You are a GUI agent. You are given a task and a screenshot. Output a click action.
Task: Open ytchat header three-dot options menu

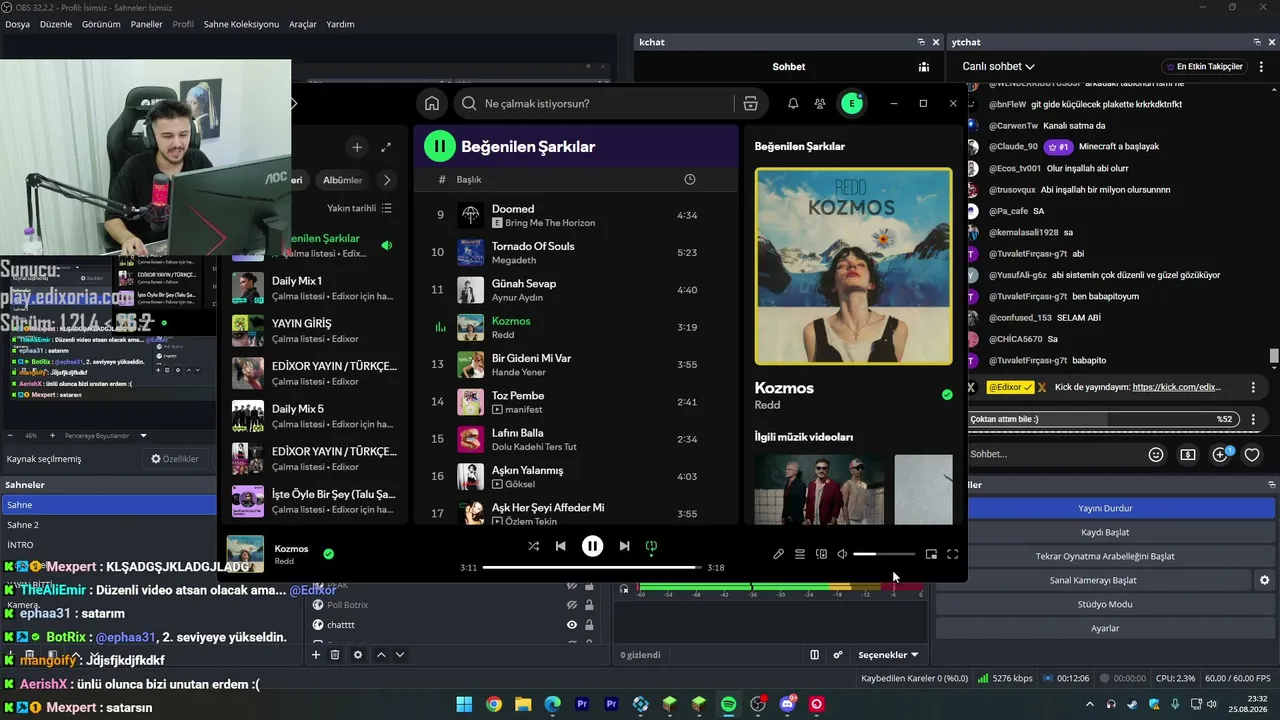[x=1262, y=67]
